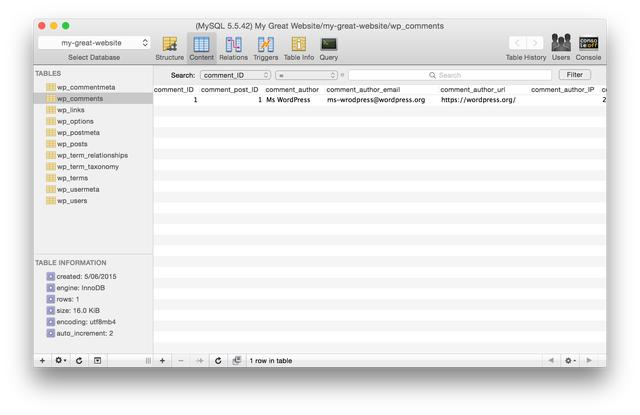This screenshot has height=415, width=640.
Task: Click the created: 5/06/2015 info row
Action: click(82, 277)
